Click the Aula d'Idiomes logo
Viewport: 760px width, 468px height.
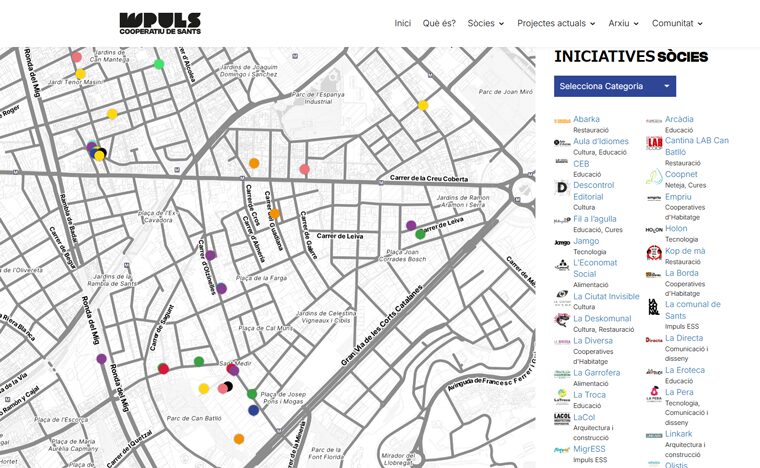click(x=562, y=143)
